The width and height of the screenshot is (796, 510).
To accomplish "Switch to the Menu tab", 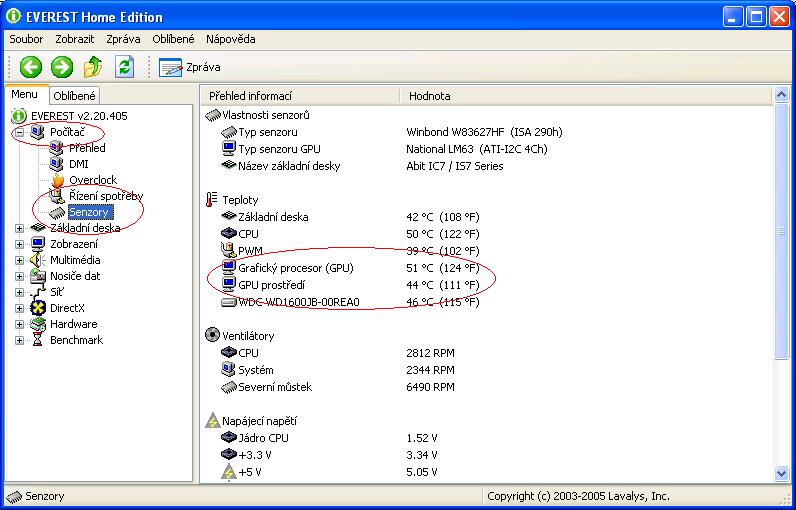I will point(24,94).
